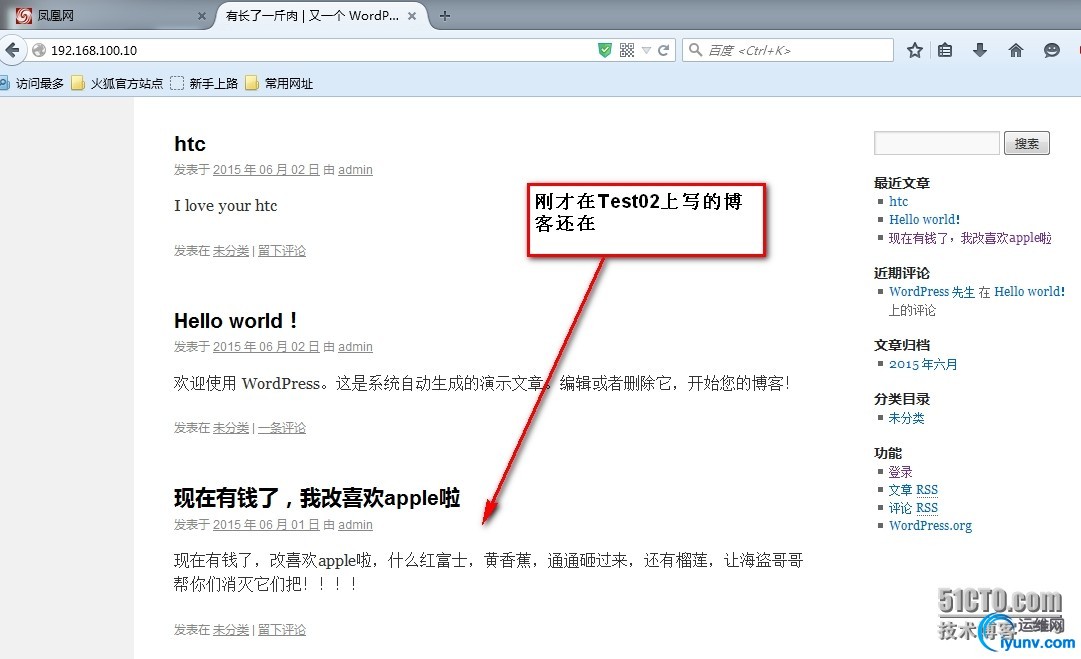
Task: Open the QR code icon in address bar
Action: [x=627, y=50]
